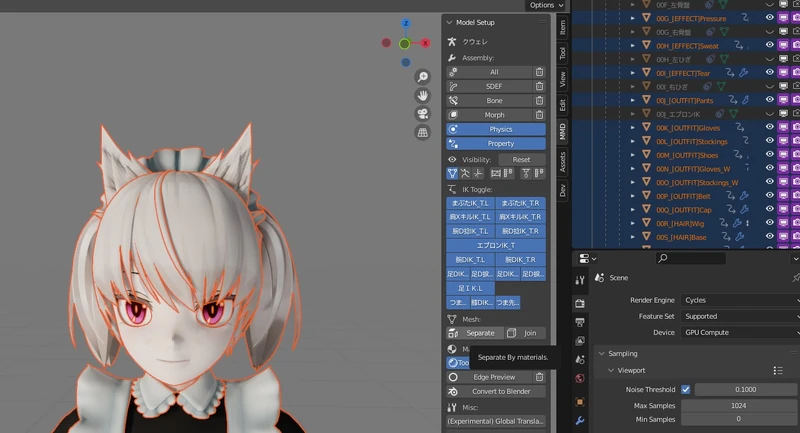This screenshot has height=433, width=800.
Task: Hide 00G_[EFFECT]Pressure with eye icon
Action: (x=769, y=18)
